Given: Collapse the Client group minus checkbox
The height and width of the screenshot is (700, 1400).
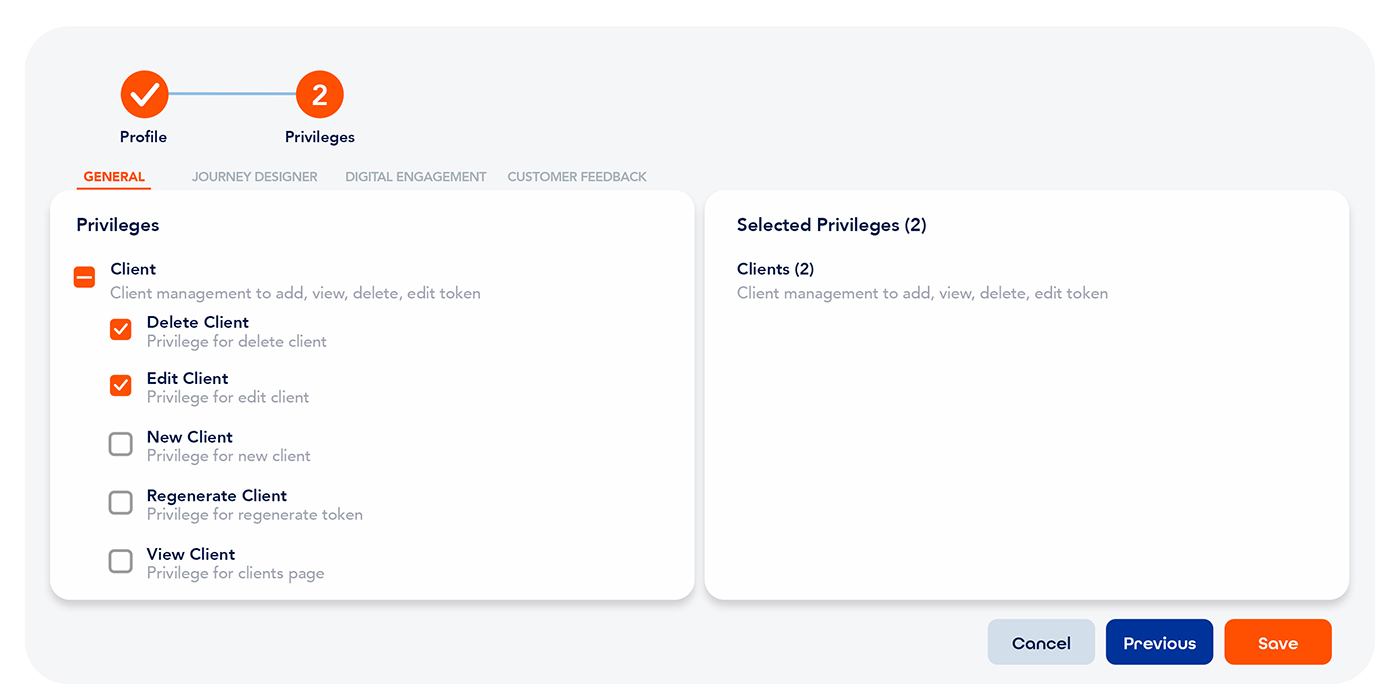Looking at the screenshot, I should click(85, 277).
